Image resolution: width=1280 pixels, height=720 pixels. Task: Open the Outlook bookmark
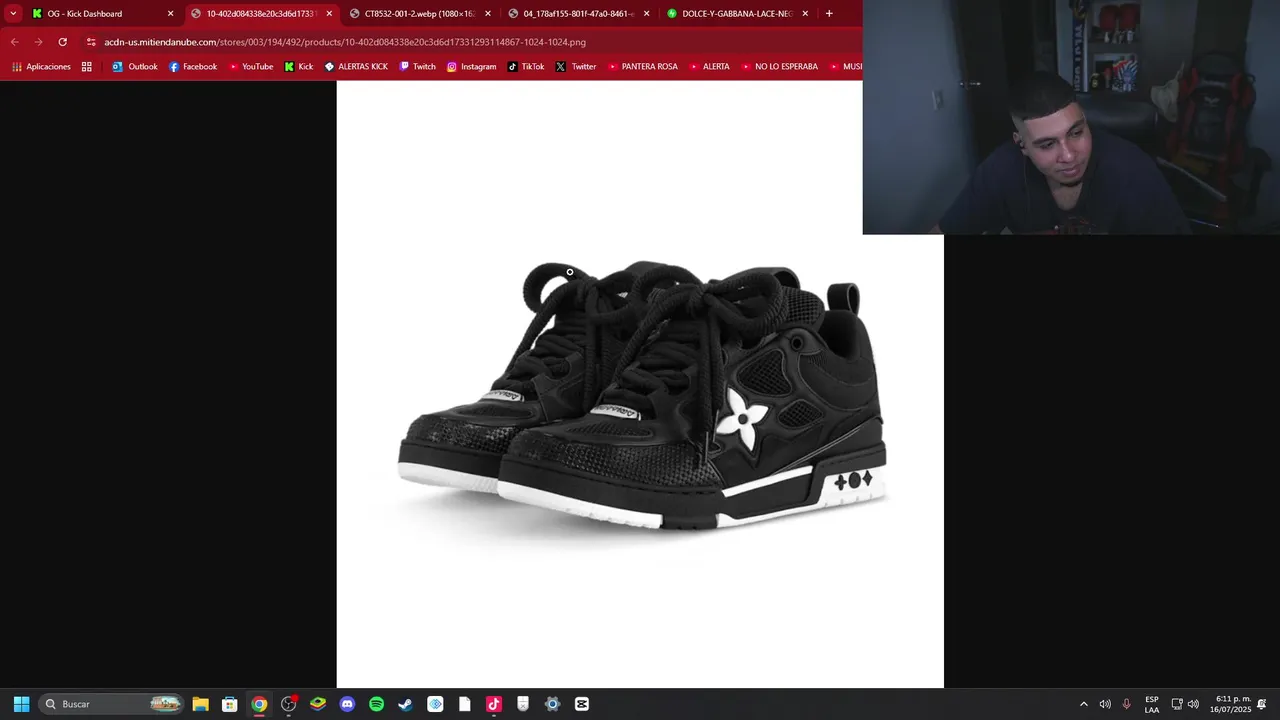coord(135,67)
